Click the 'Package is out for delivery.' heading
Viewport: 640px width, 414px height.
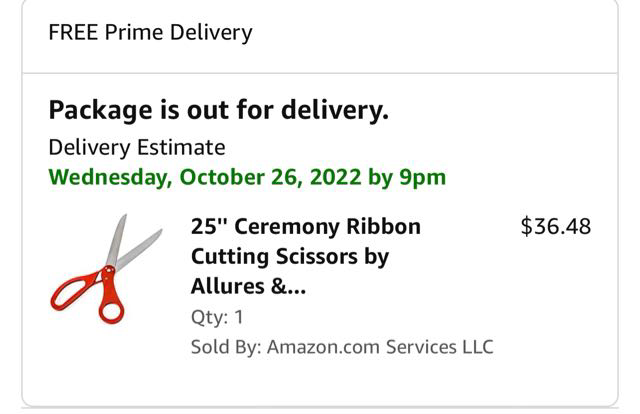click(x=218, y=110)
